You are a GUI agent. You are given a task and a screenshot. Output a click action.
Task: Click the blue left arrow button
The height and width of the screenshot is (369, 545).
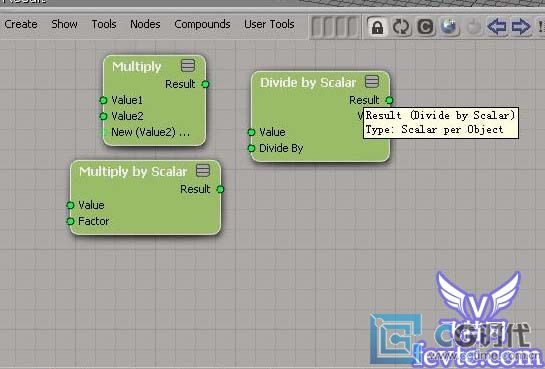497,27
